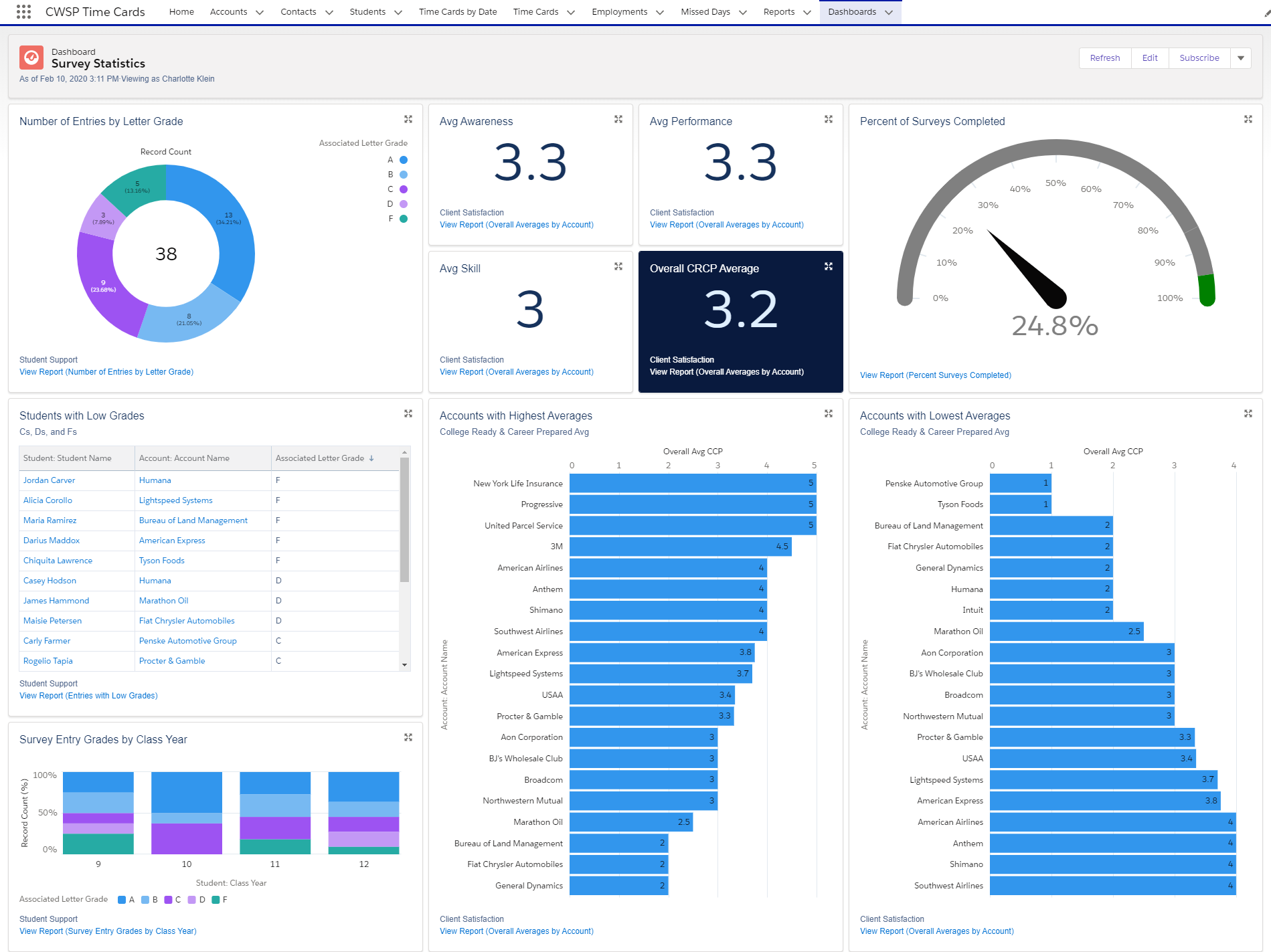The image size is (1271, 952).
Task: Open View Report (Entries with Low Grades)
Action: (88, 696)
